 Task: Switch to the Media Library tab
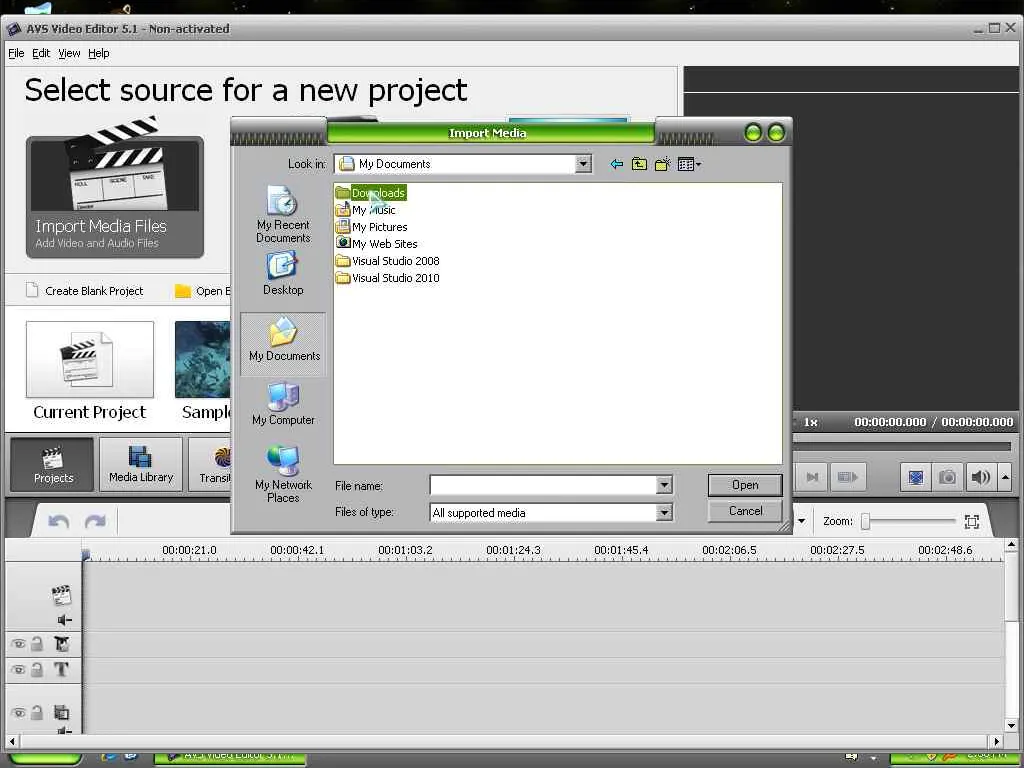coord(141,464)
